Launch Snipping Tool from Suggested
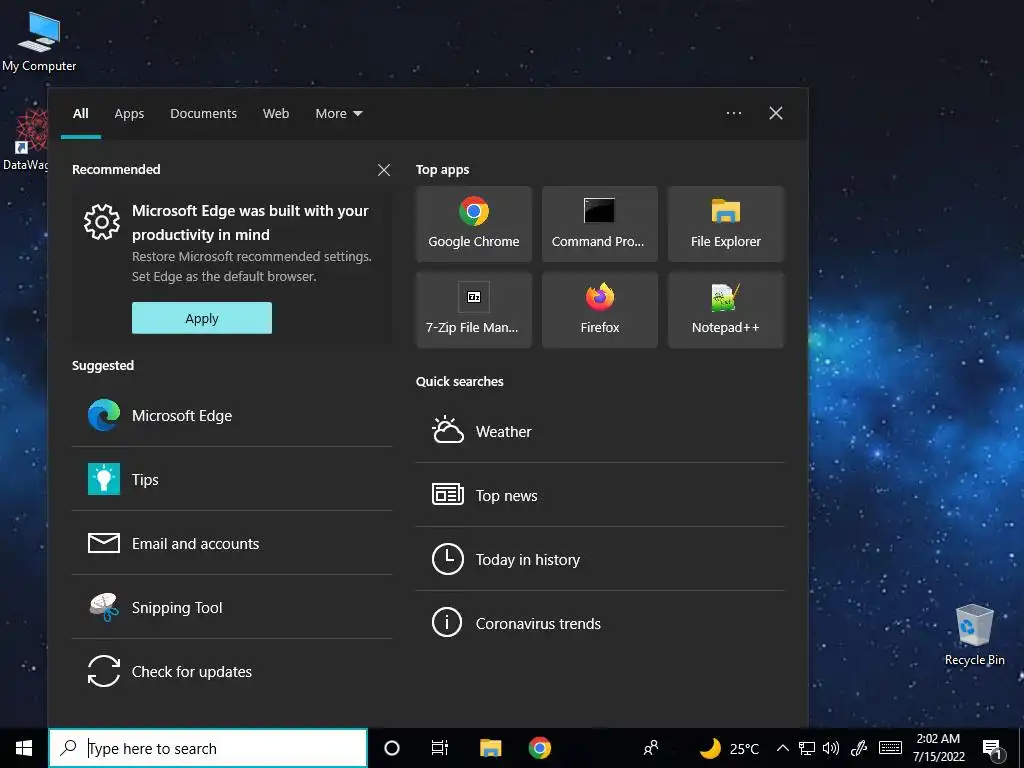This screenshot has width=1024, height=768. pyautogui.click(x=232, y=607)
